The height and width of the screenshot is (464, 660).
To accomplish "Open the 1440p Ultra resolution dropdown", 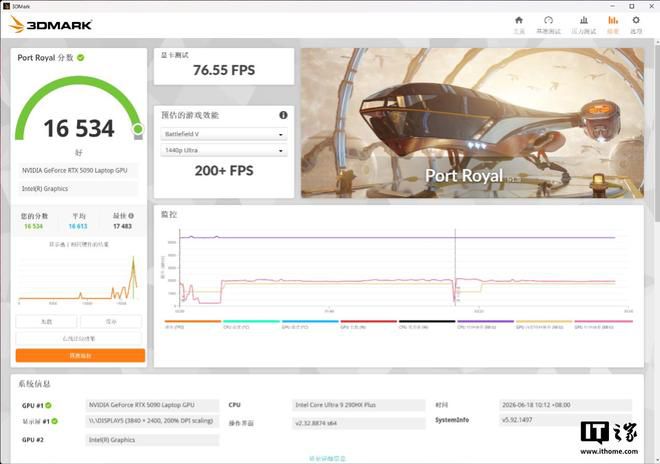I will point(224,150).
